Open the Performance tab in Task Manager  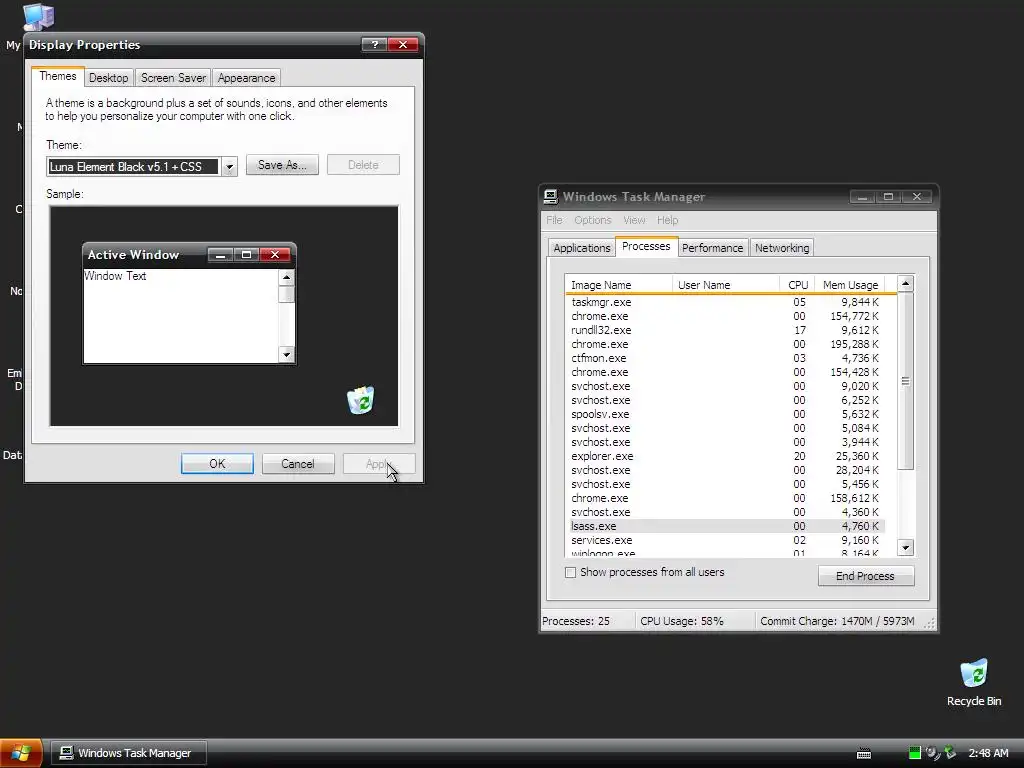click(x=712, y=248)
